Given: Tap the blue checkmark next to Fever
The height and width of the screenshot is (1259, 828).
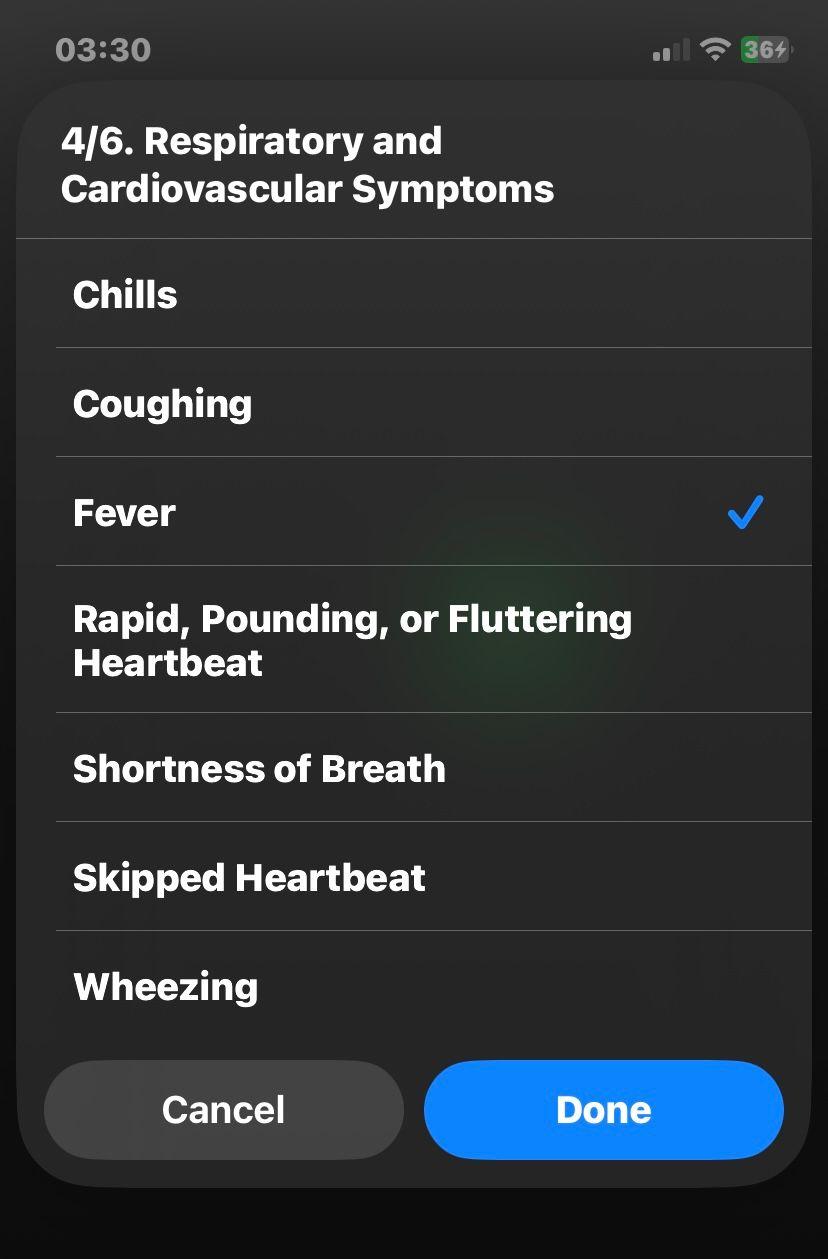Looking at the screenshot, I should click(744, 512).
